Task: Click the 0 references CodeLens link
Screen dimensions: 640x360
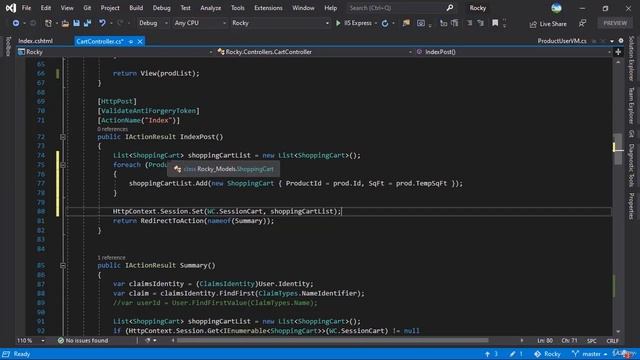Action: coord(112,129)
